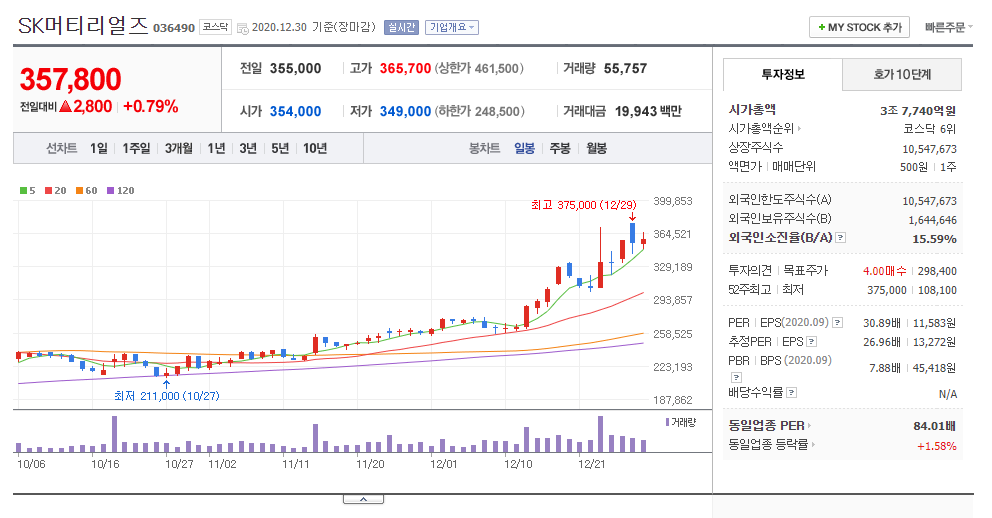Screen dimensions: 992x518
Task: Click the stock code 036490
Action: 174,28
